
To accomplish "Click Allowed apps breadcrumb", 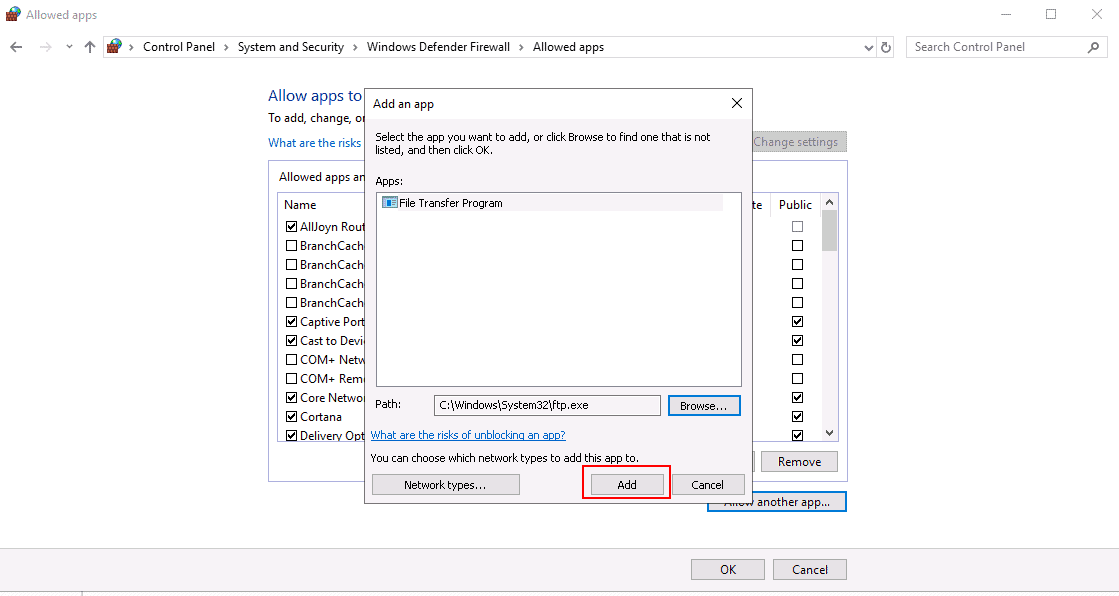I will click(568, 46).
